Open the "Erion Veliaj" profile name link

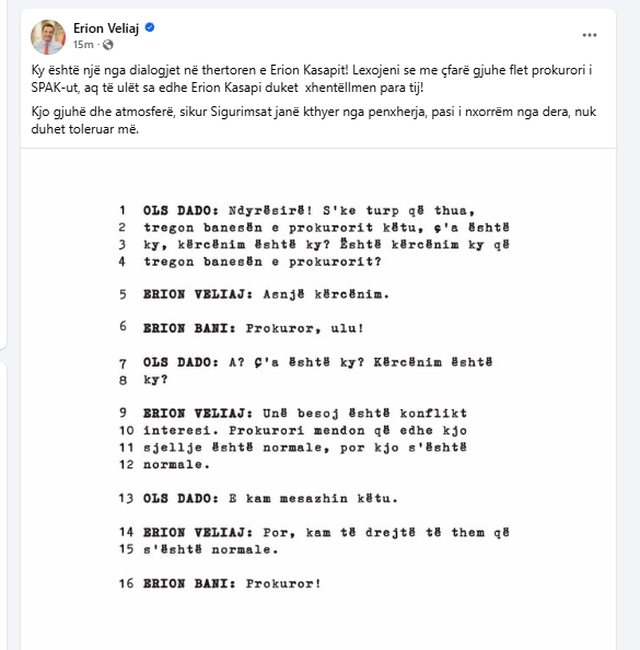click(107, 29)
